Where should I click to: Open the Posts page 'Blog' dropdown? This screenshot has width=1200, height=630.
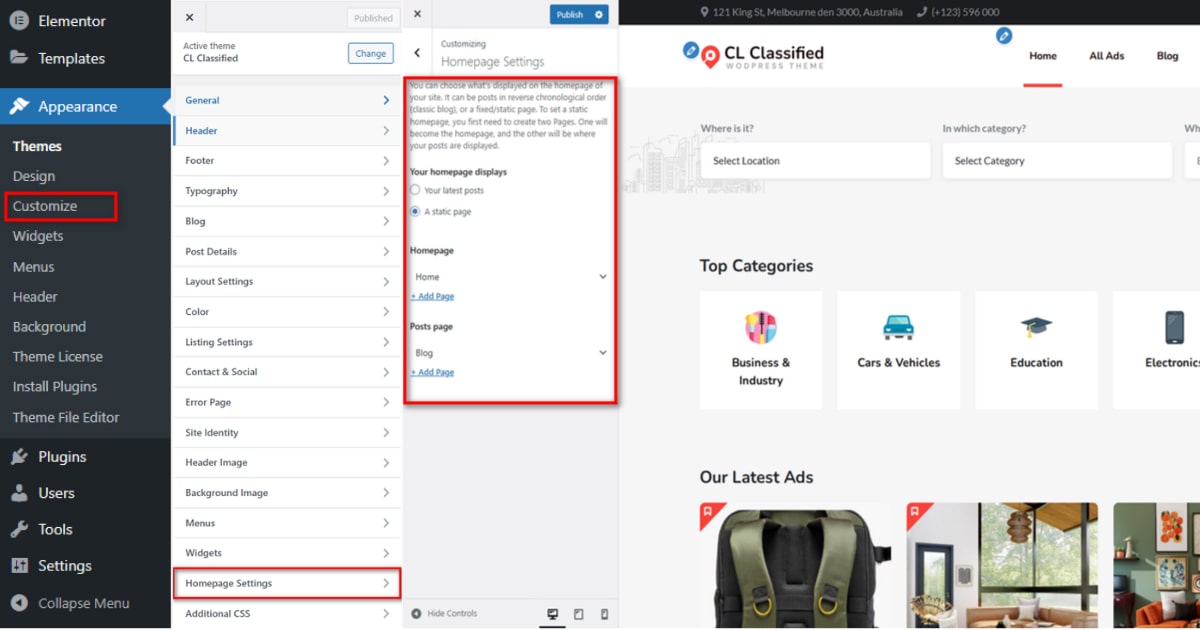point(510,352)
